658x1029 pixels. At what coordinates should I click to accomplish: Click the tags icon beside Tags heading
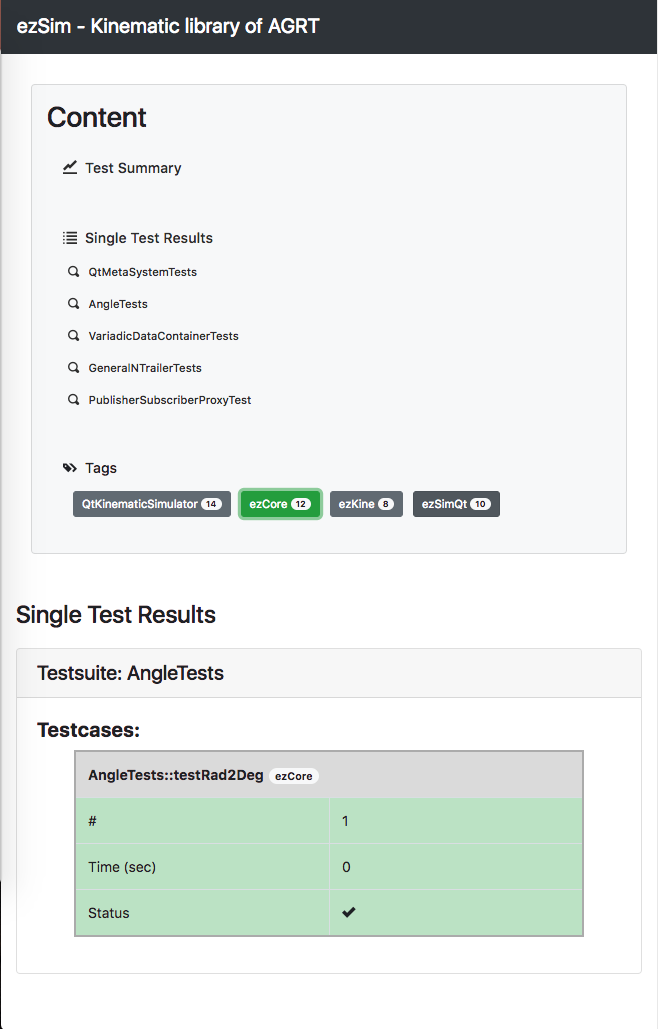click(70, 468)
